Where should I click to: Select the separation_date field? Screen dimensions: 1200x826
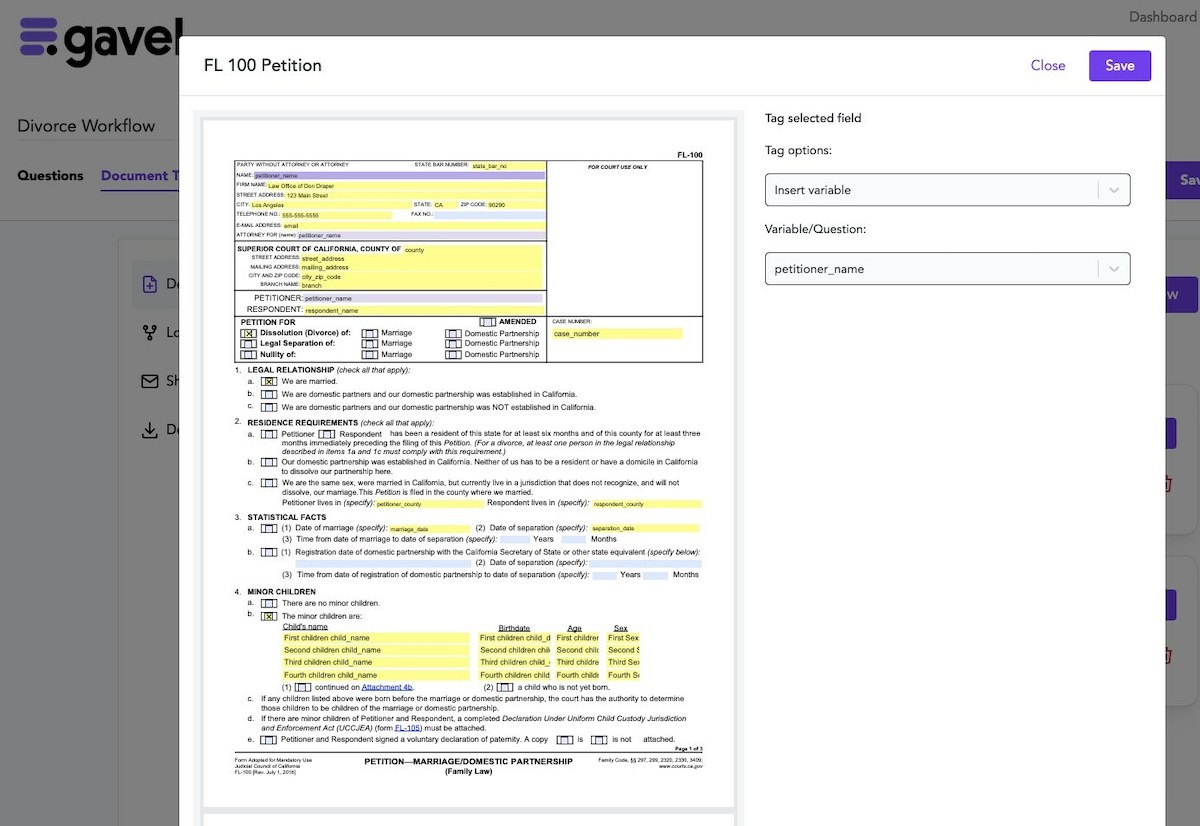[x=645, y=528]
